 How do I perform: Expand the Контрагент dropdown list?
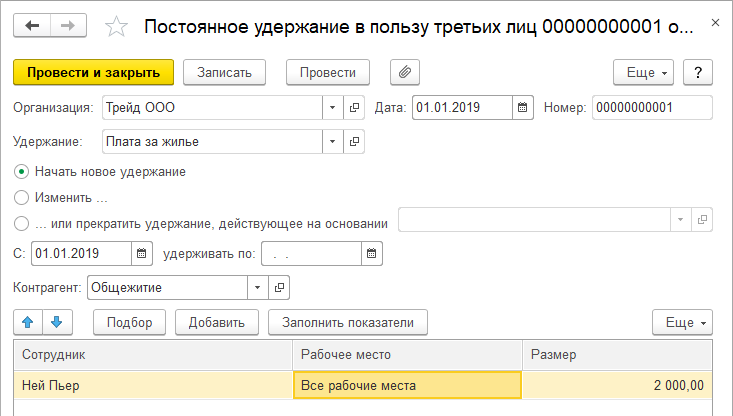pyautogui.click(x=257, y=287)
